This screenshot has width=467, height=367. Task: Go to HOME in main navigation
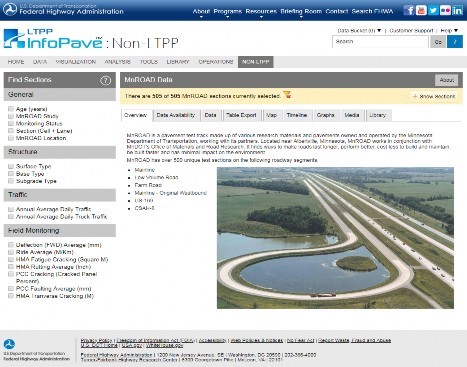pos(16,62)
